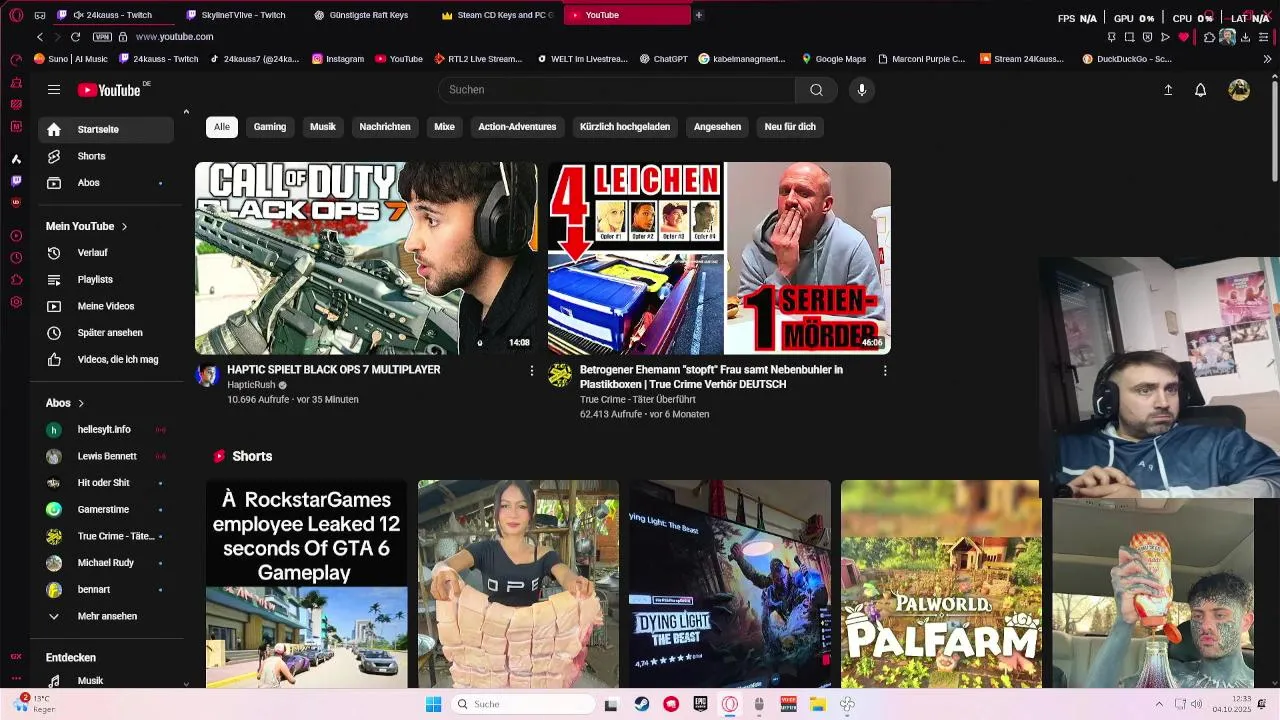Go to Startseite in sidebar
This screenshot has width=1280, height=720.
[x=106, y=130]
